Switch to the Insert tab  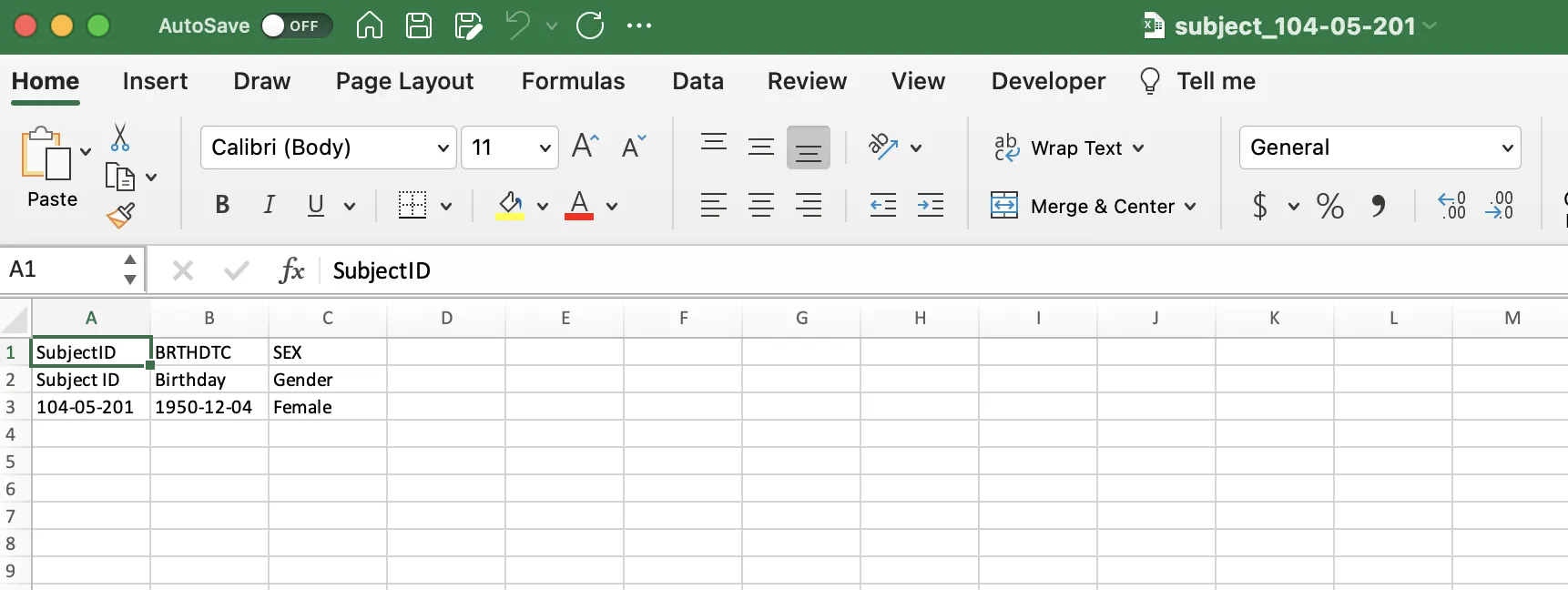(x=155, y=81)
